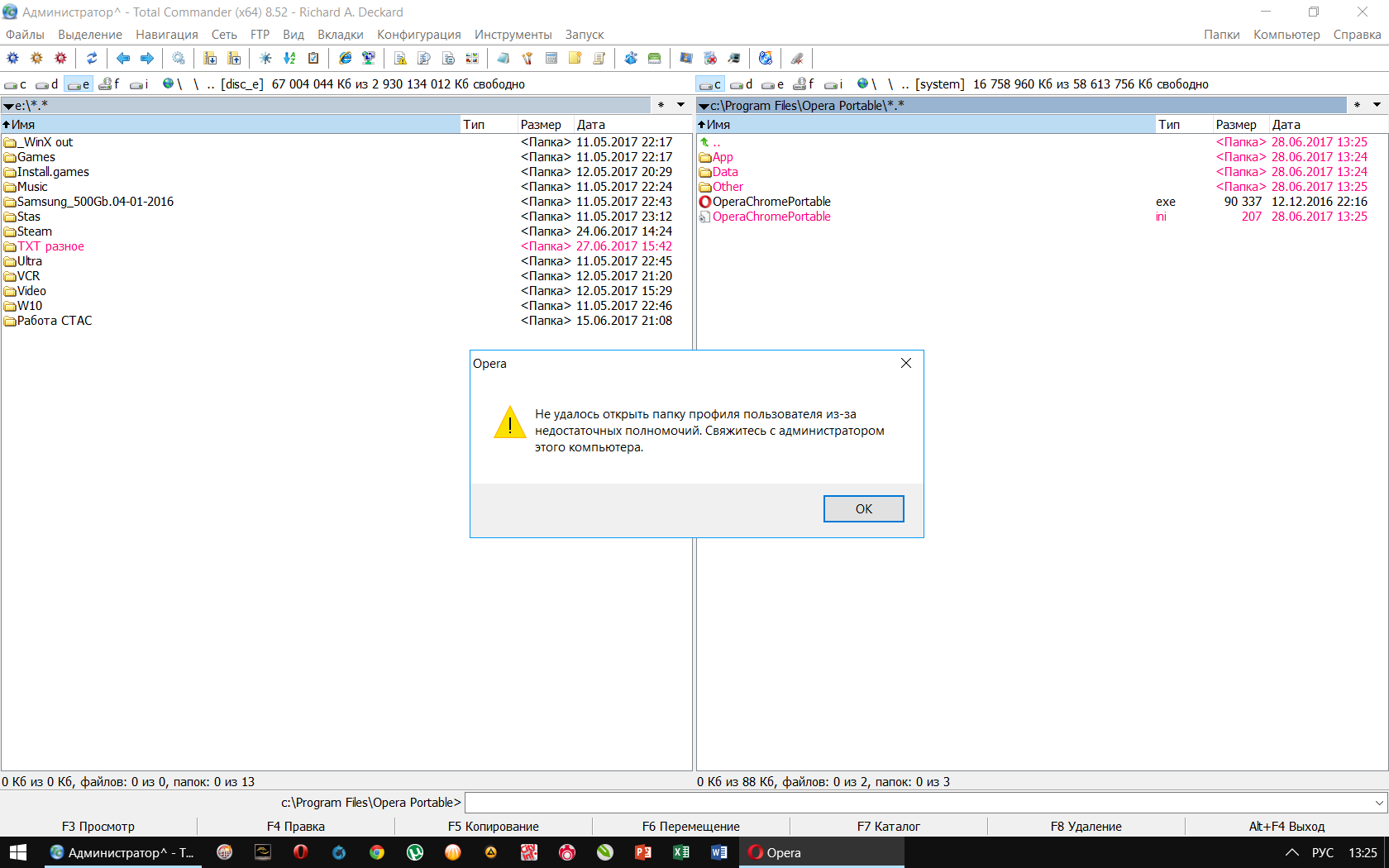The width and height of the screenshot is (1389, 868).
Task: Click F7 Каталог button
Action: point(889,827)
